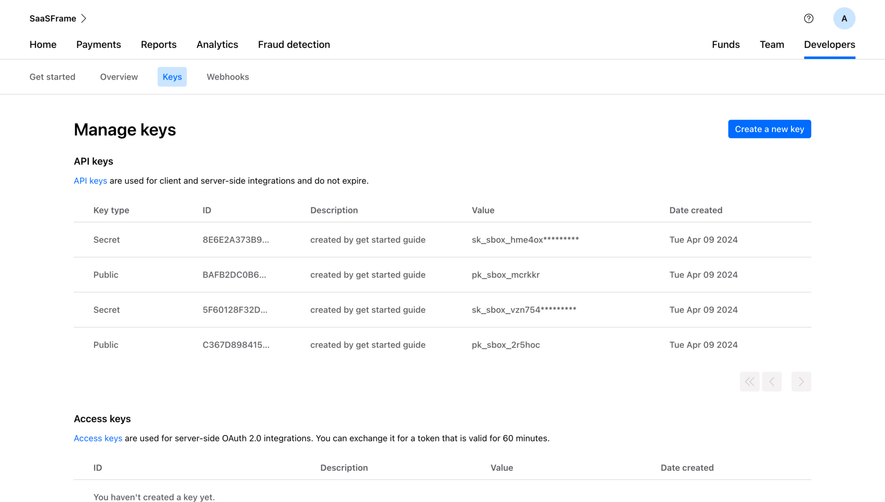Viewport: 885px width, 502px height.
Task: Click the Manage keys heading
Action: [125, 130]
